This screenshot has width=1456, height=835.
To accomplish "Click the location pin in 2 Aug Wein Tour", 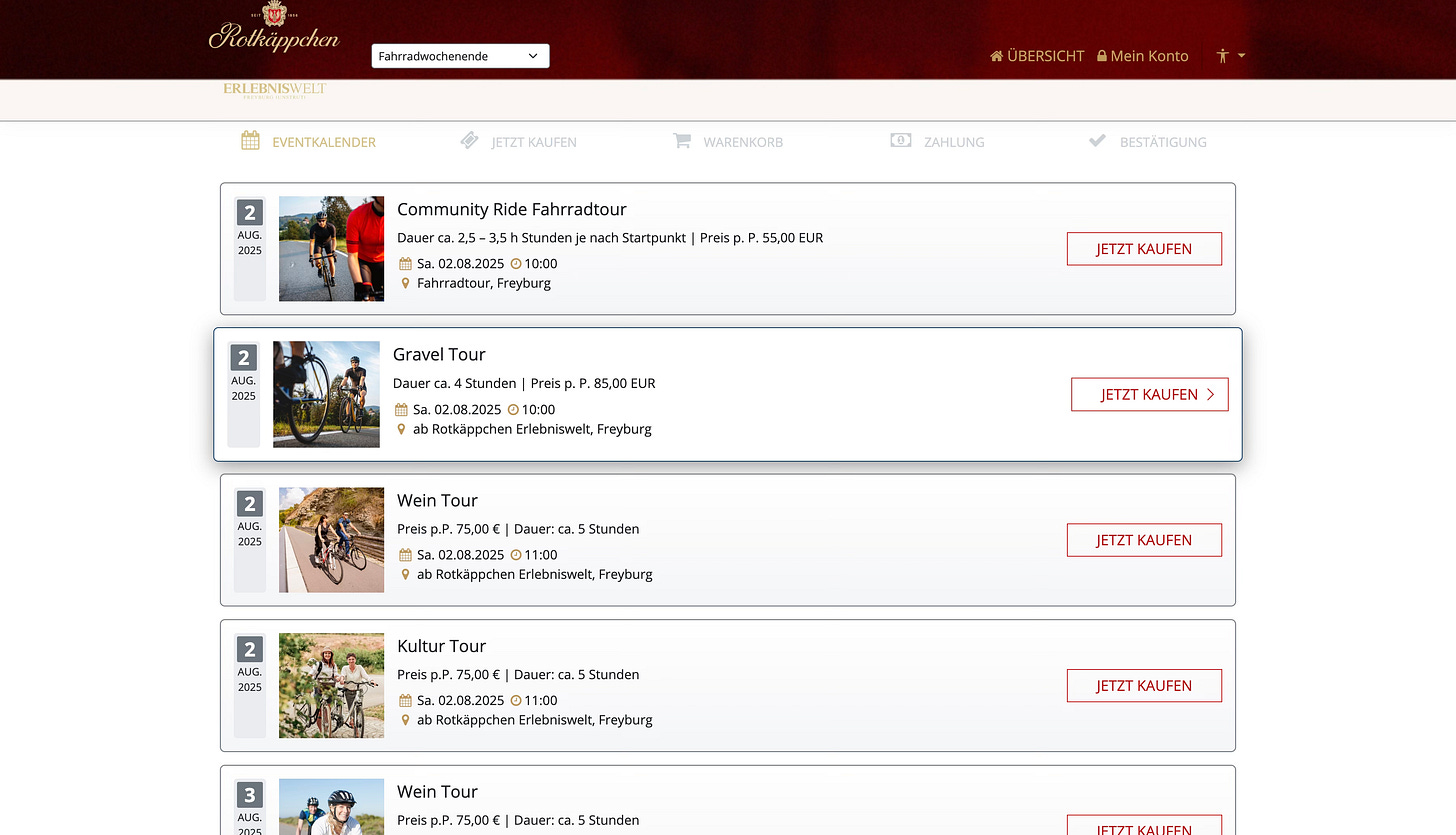I will coord(405,574).
